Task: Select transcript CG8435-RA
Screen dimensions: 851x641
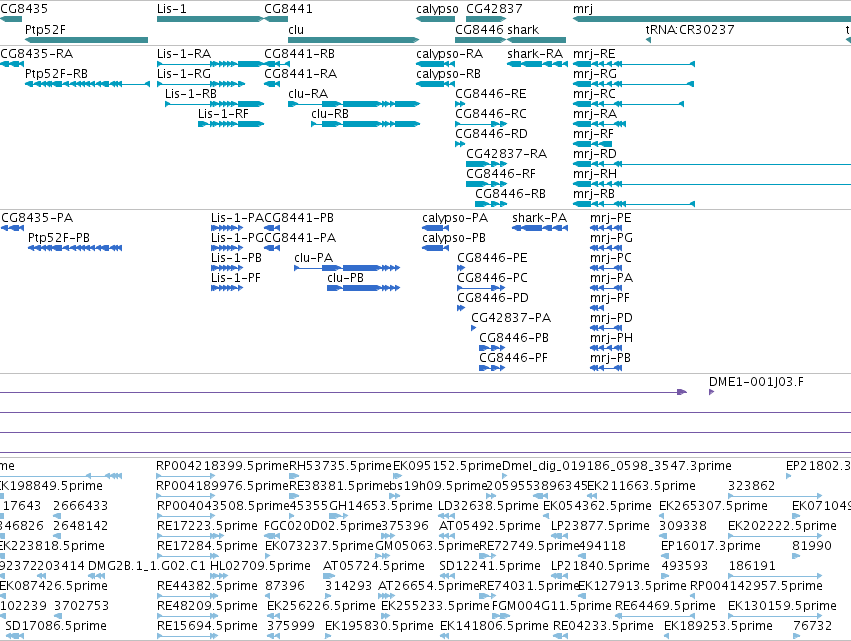Action: [36, 54]
